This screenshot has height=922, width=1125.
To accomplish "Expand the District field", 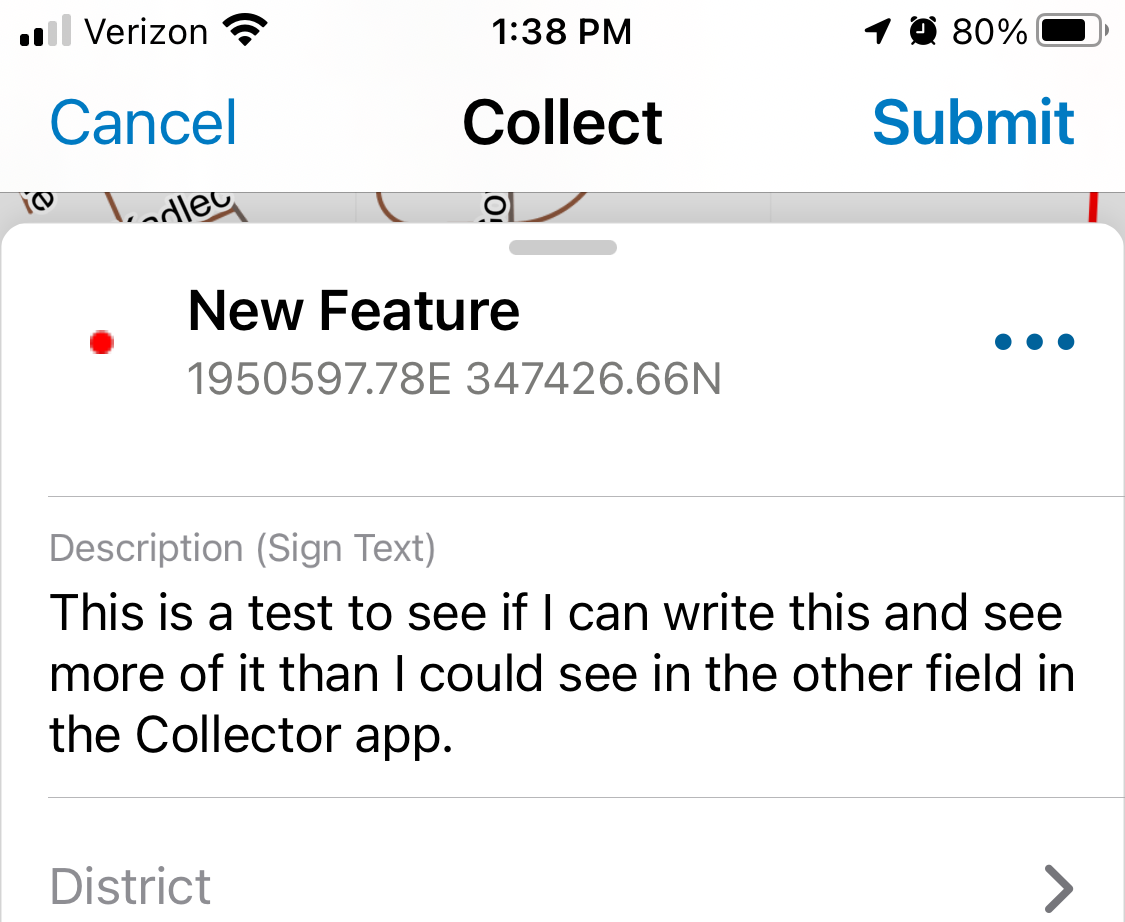I will [560, 888].
